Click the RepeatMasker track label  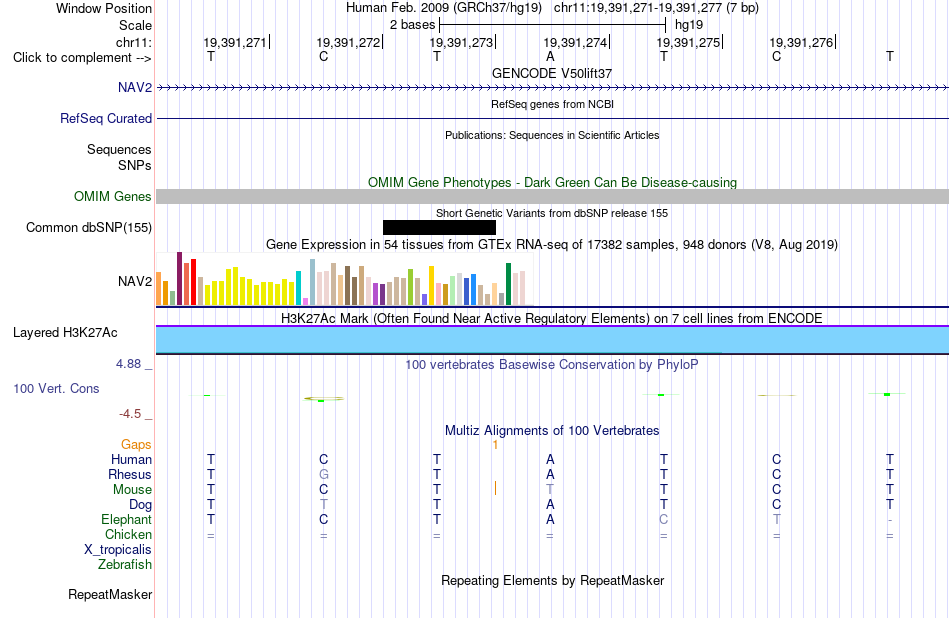pos(110,595)
